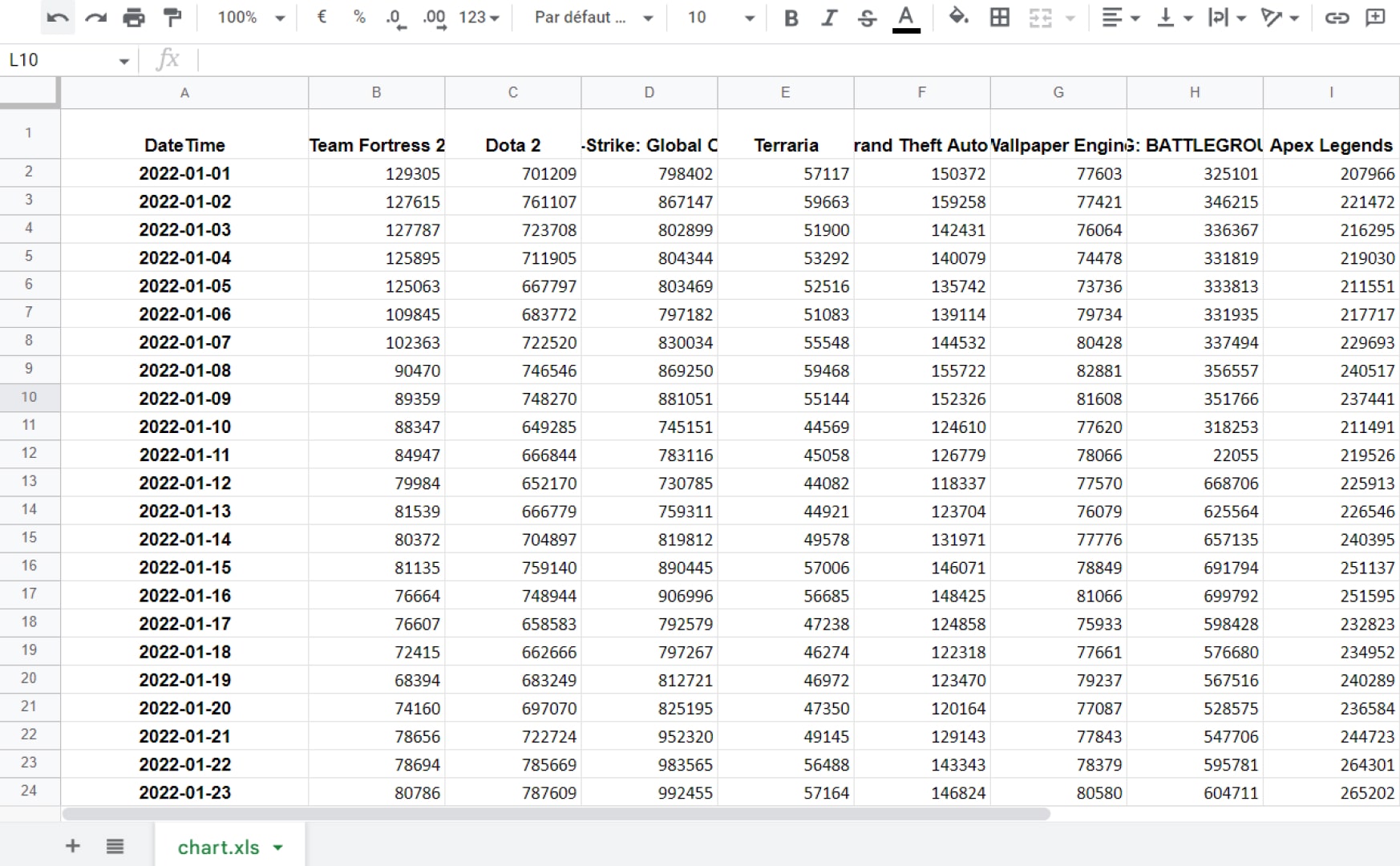Open the L10 name box dropdown arrow
Image resolution: width=1400 pixels, height=866 pixels.
pyautogui.click(x=123, y=61)
